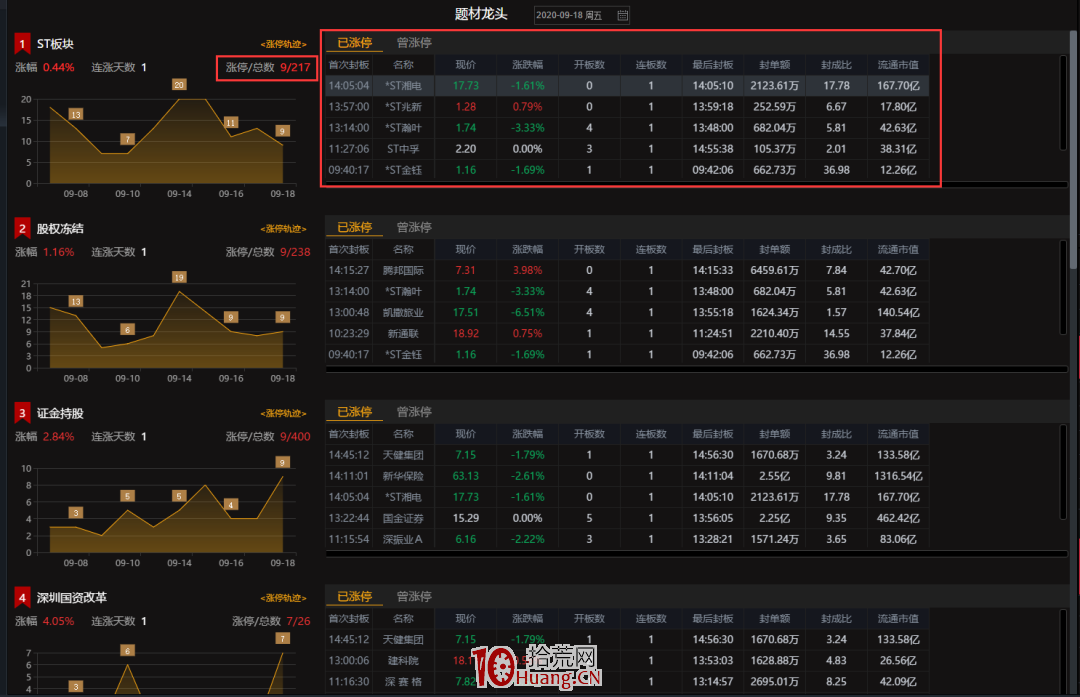Select the 已涨停 tab in the 股权冻结 section
This screenshot has width=1080, height=697.
click(x=354, y=227)
